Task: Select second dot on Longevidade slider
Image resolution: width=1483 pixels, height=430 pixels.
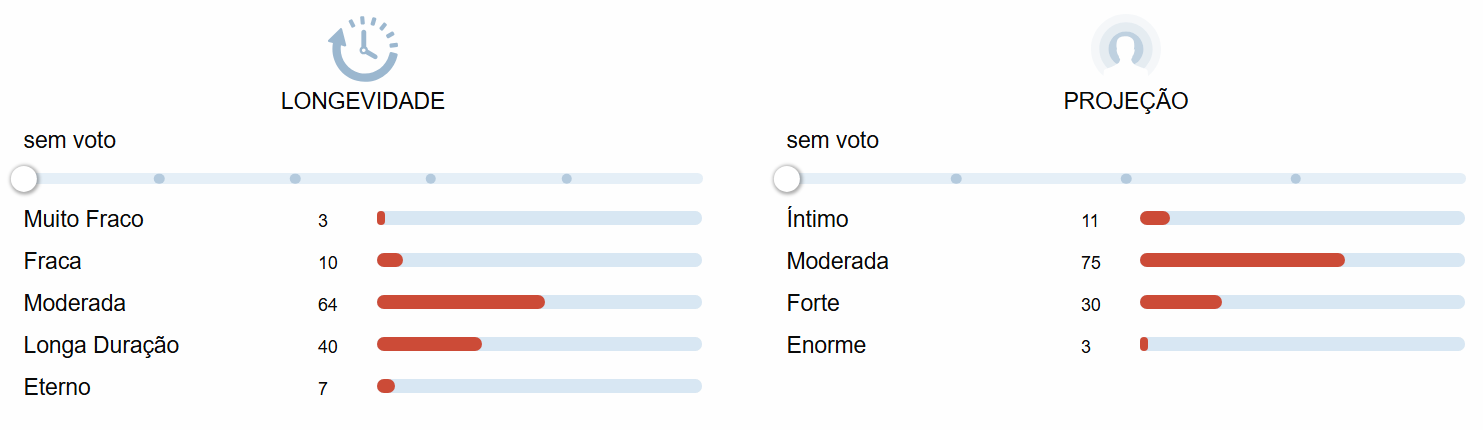Action: coord(159,179)
